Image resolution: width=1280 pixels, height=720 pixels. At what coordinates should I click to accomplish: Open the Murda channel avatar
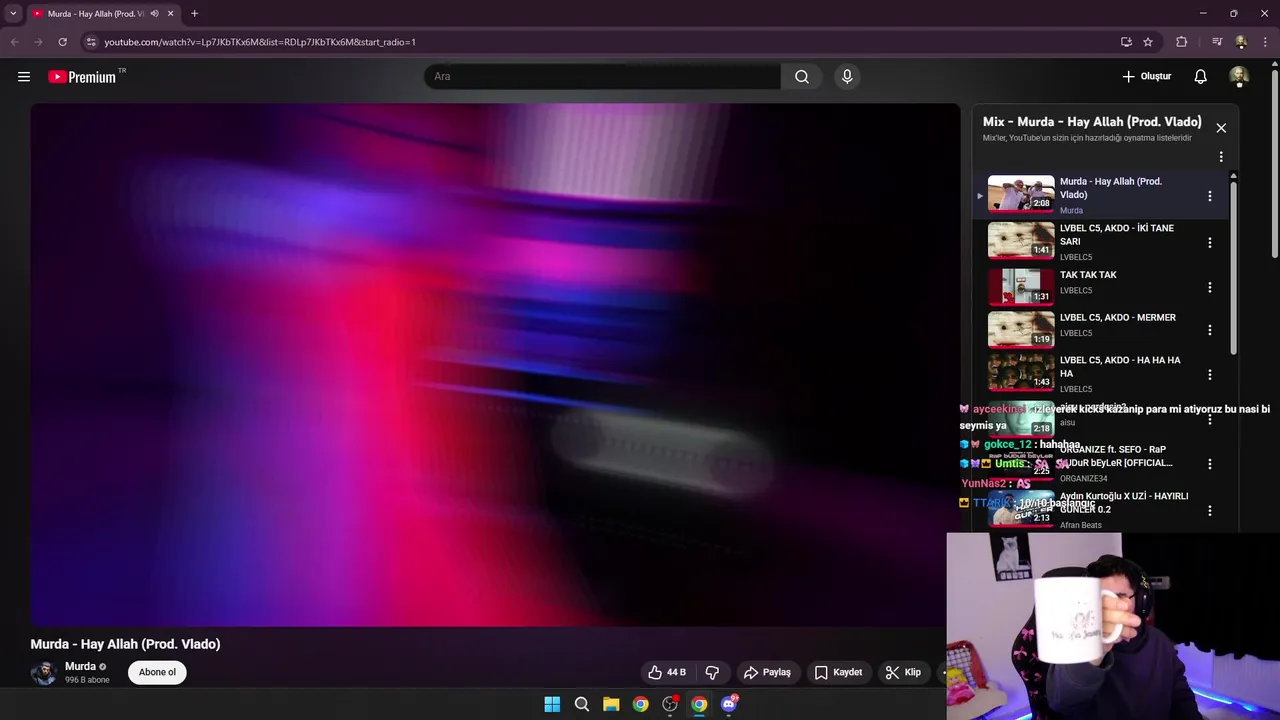point(43,673)
